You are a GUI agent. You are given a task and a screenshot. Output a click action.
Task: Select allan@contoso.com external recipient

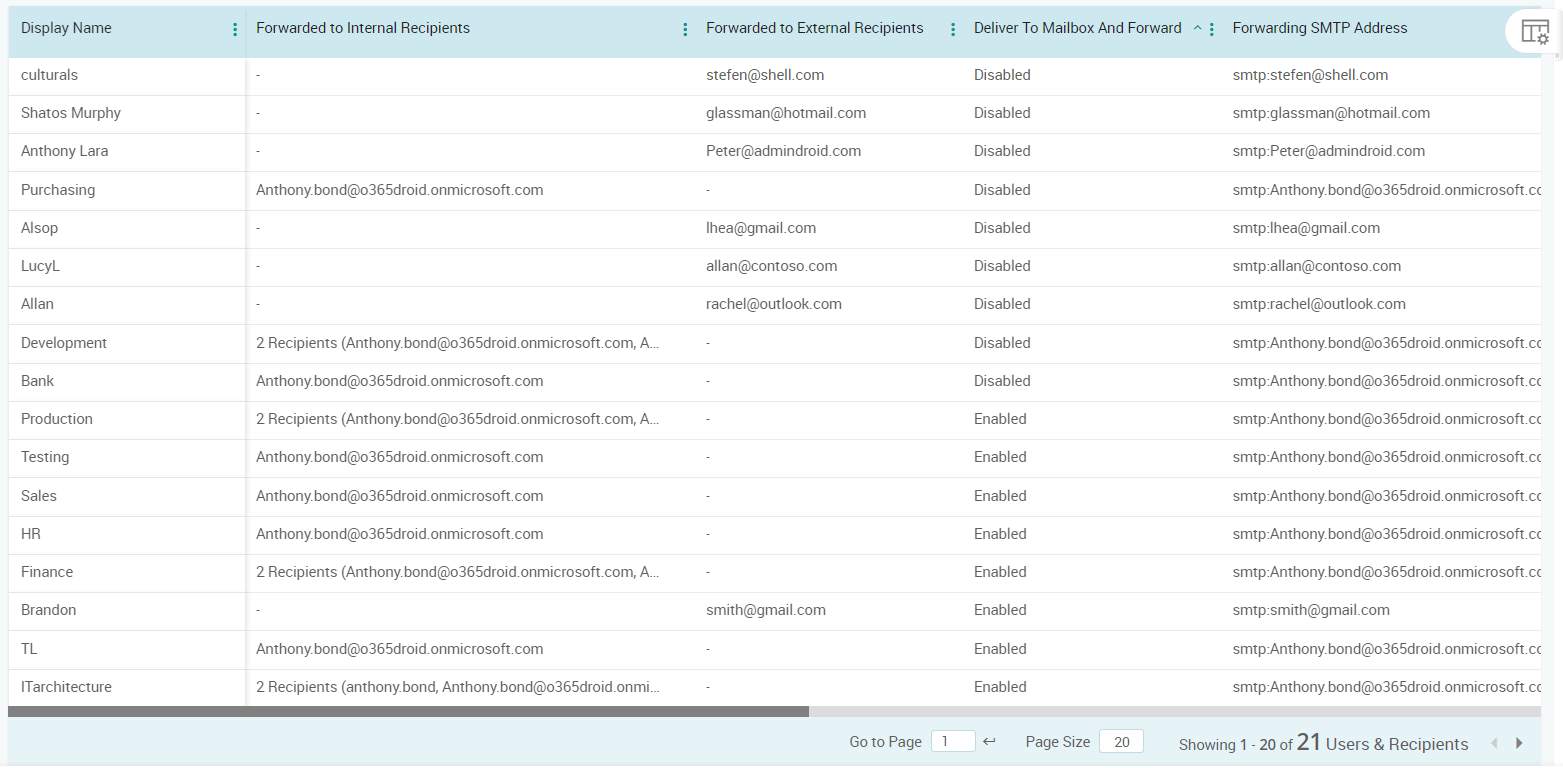click(772, 266)
